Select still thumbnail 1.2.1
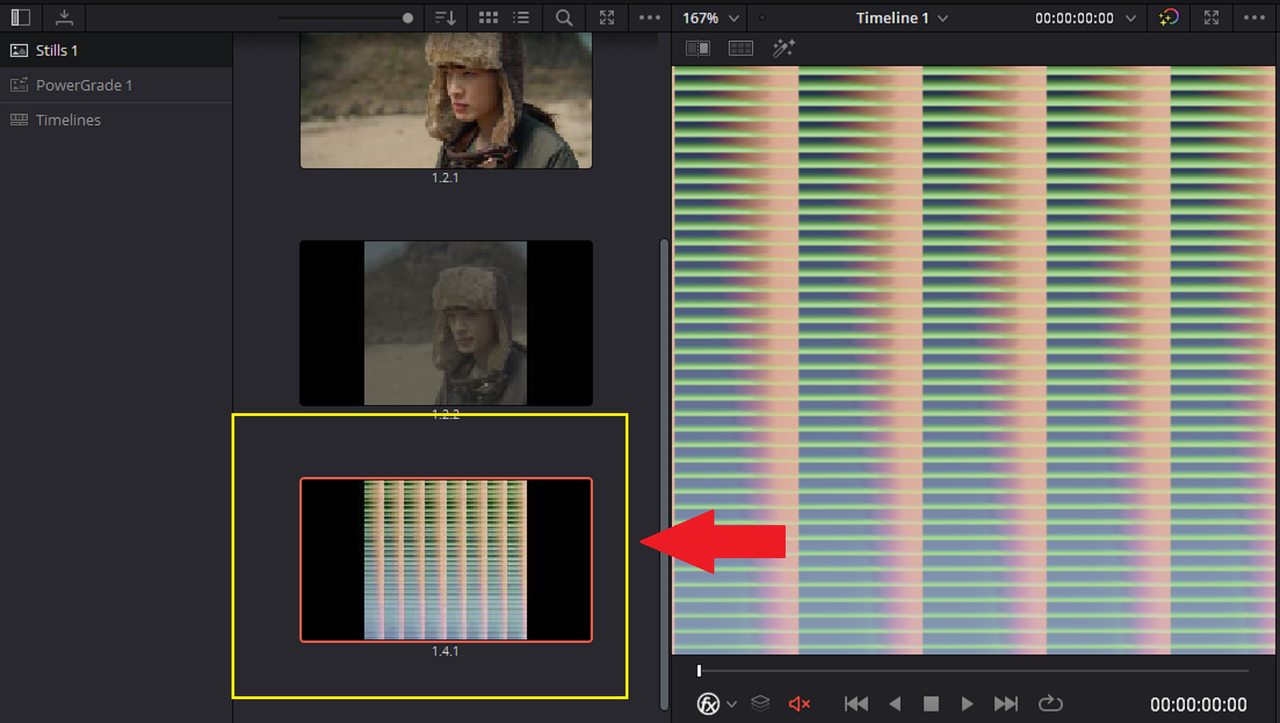 [x=446, y=100]
